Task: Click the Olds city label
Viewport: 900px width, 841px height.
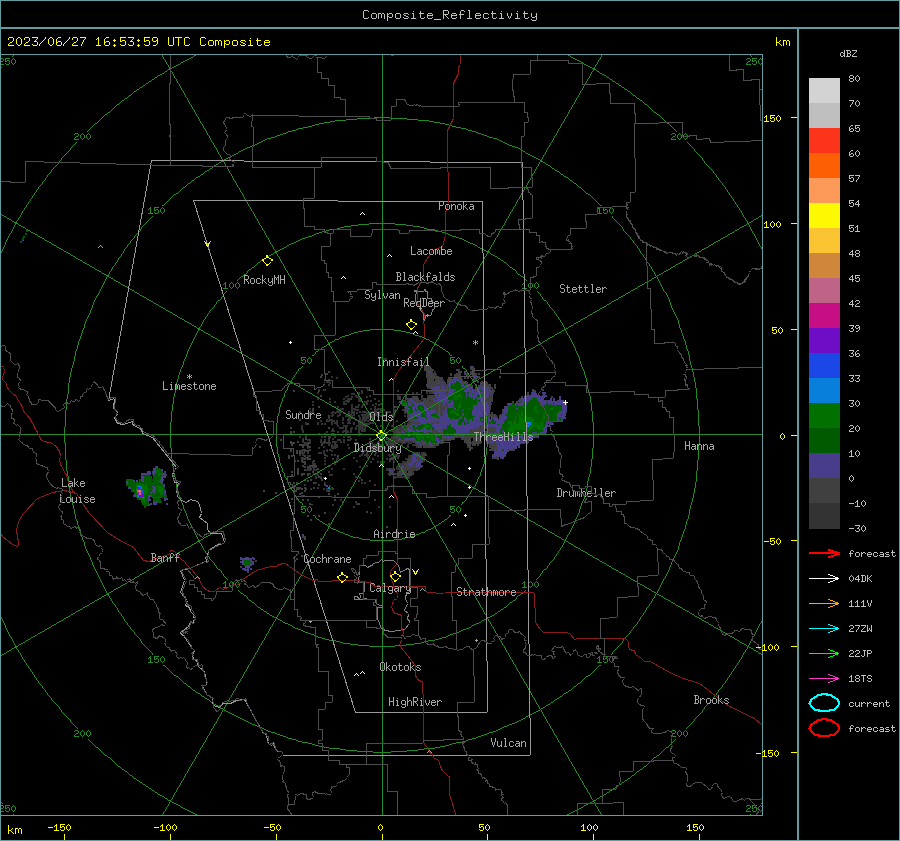Action: tap(381, 416)
